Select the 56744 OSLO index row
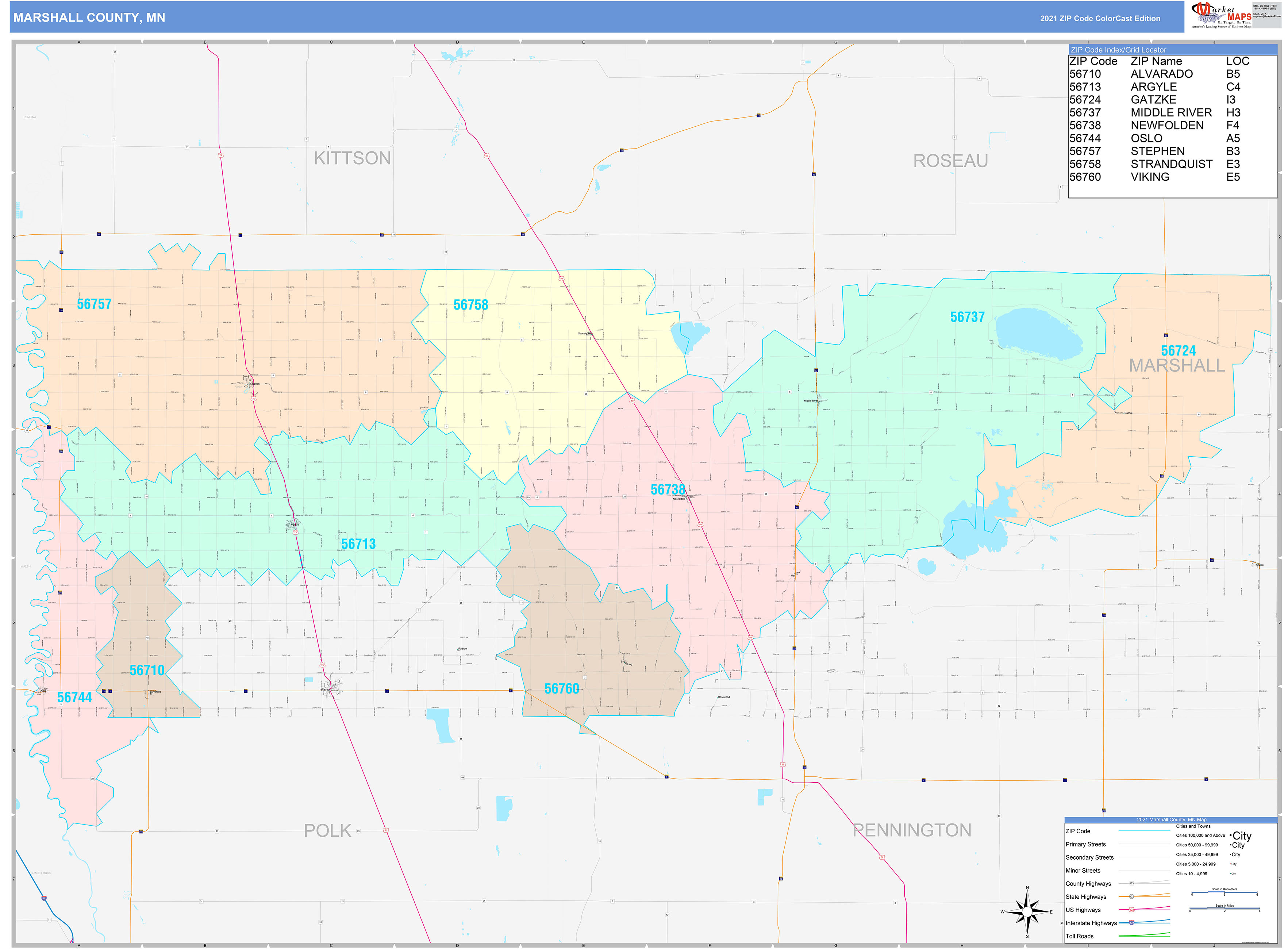The width and height of the screenshot is (1288, 949). click(1155, 138)
